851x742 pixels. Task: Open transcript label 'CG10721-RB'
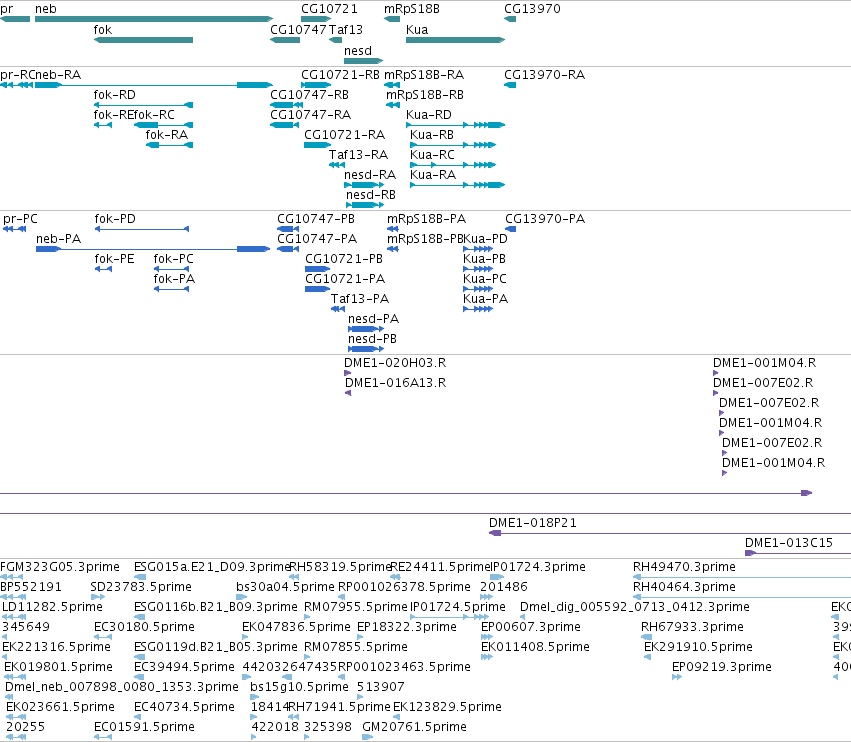click(340, 74)
